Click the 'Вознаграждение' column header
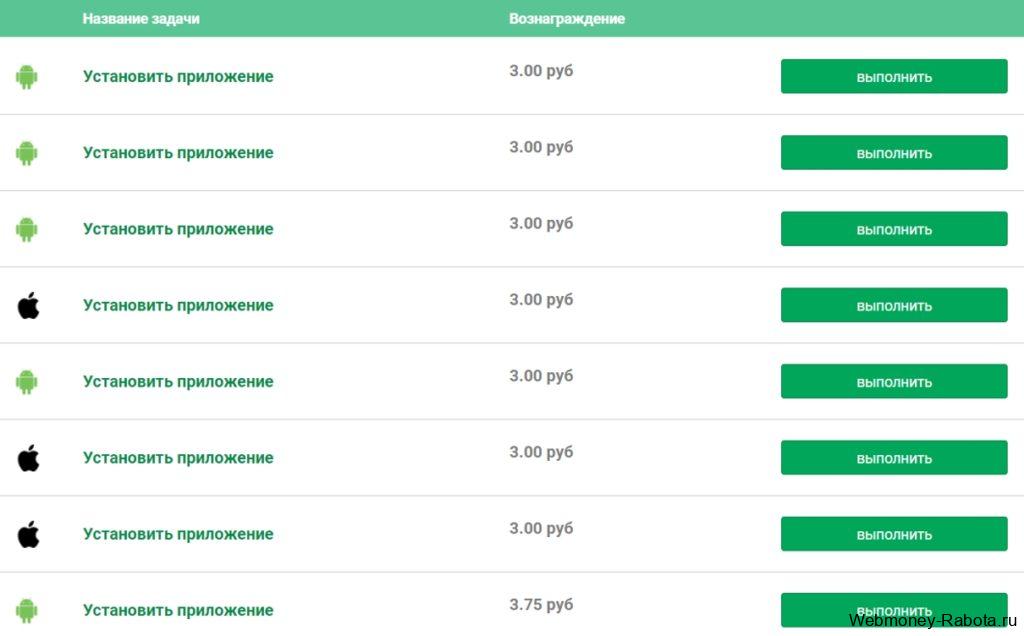 pyautogui.click(x=567, y=19)
